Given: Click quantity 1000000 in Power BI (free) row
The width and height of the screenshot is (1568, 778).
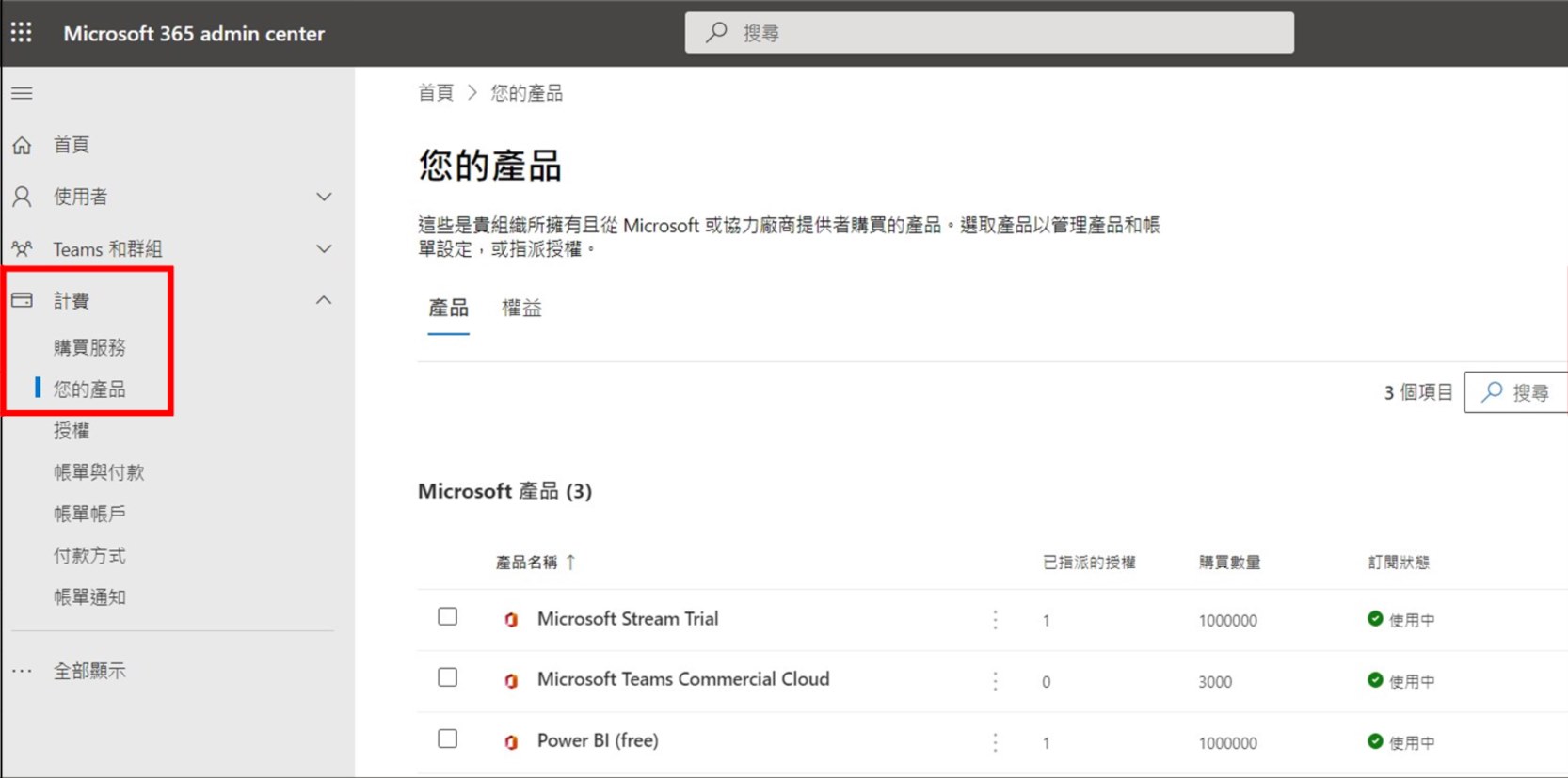Looking at the screenshot, I should click(1228, 743).
